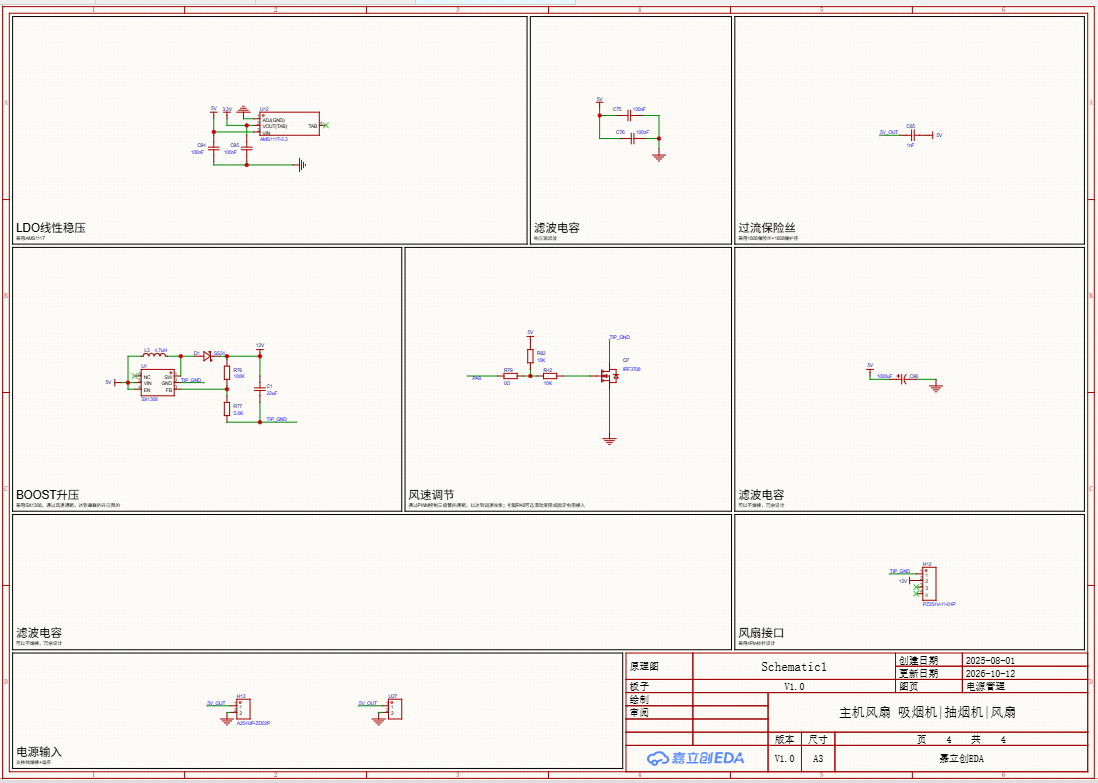Select the R42 10K gate resistor symbol
Image resolution: width=1098 pixels, height=783 pixels.
pyautogui.click(x=550, y=376)
